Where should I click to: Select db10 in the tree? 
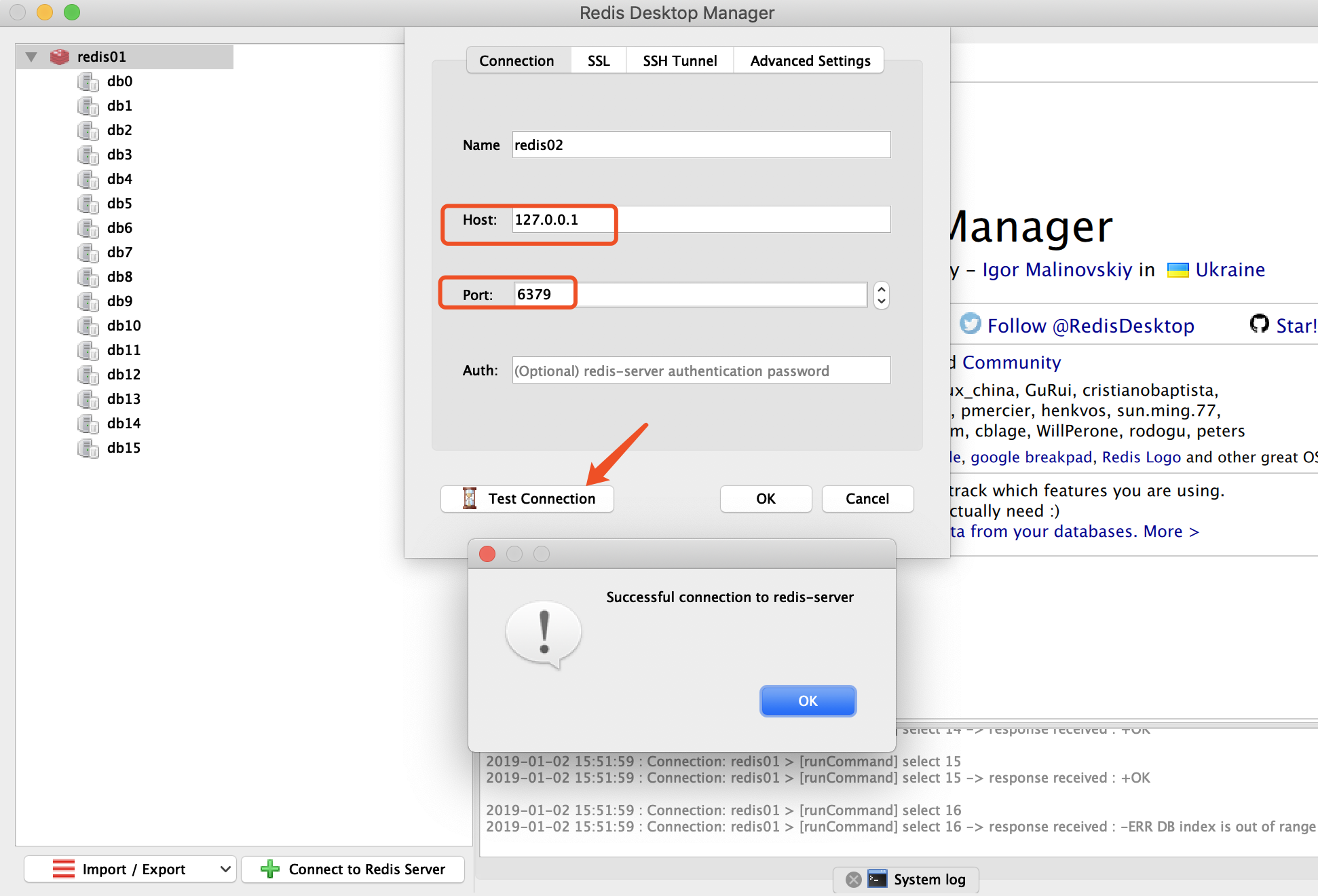click(124, 326)
